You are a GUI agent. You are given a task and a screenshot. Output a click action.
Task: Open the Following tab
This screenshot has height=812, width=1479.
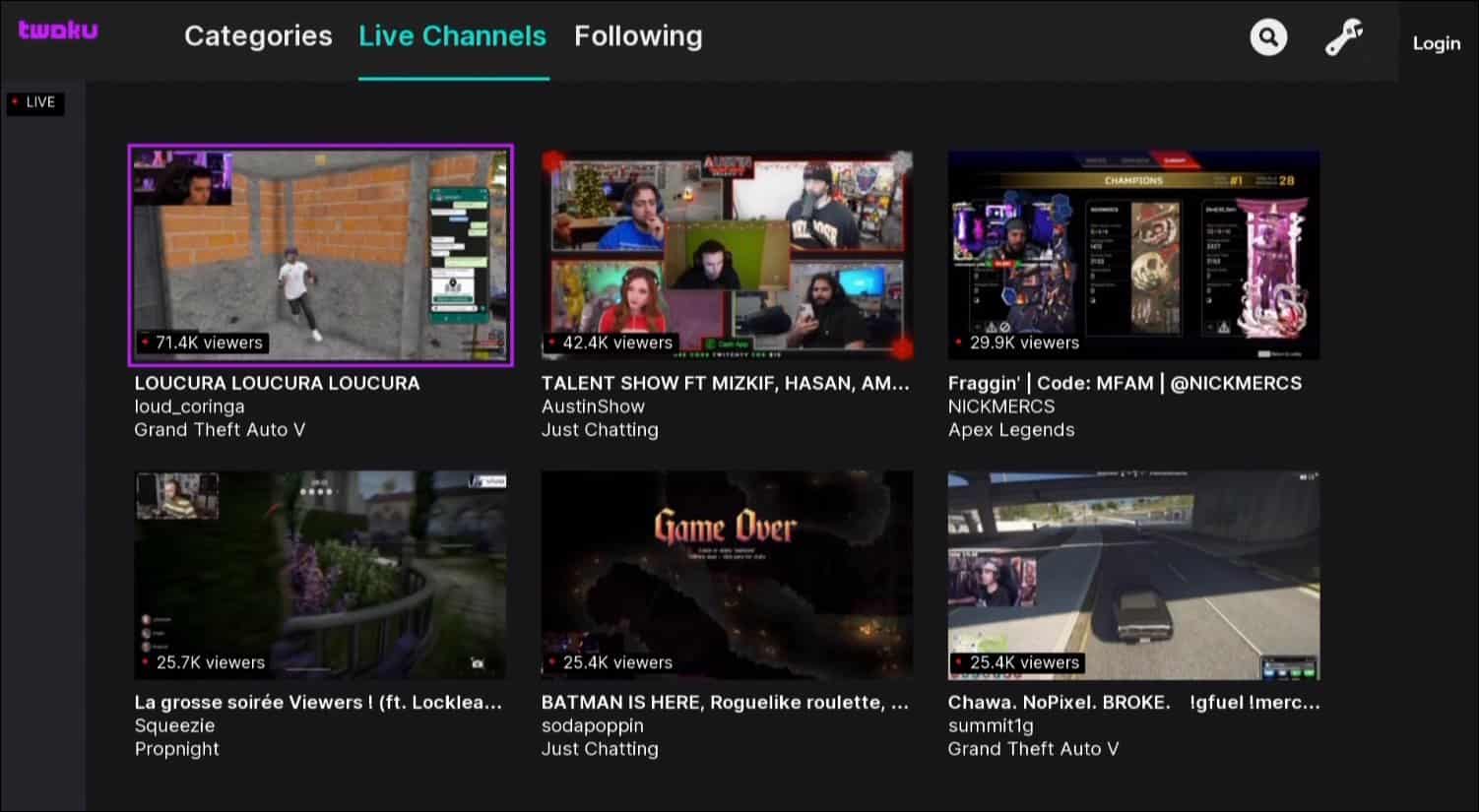tap(638, 36)
